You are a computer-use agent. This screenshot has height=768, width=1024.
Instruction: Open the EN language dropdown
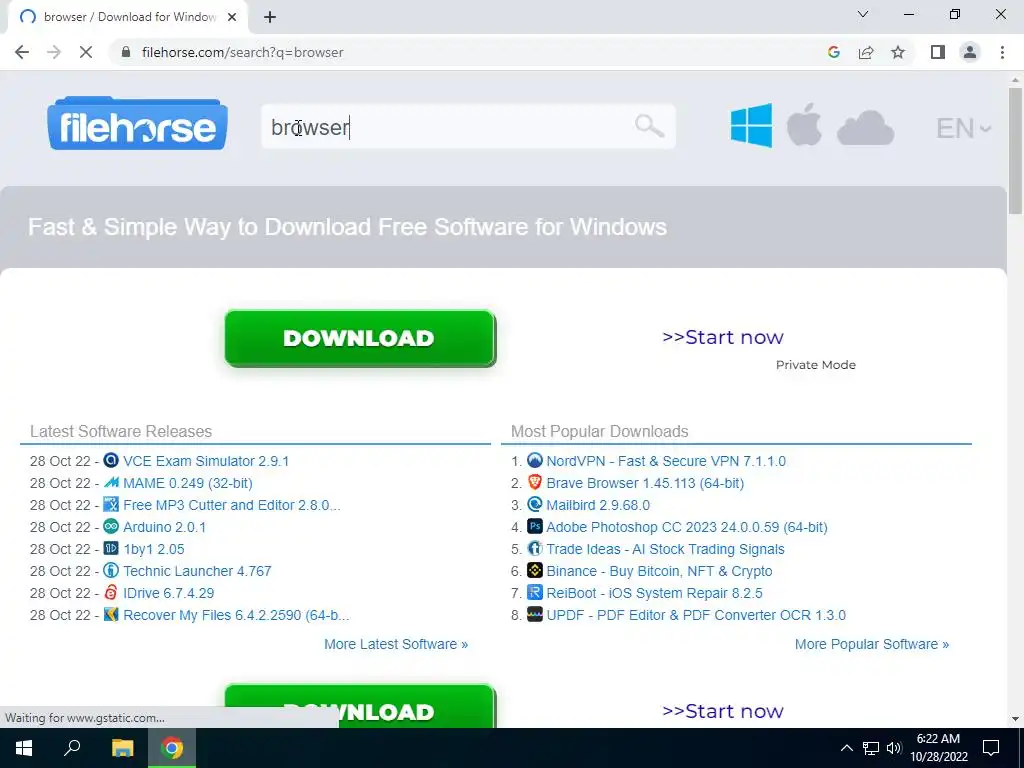pos(963,128)
